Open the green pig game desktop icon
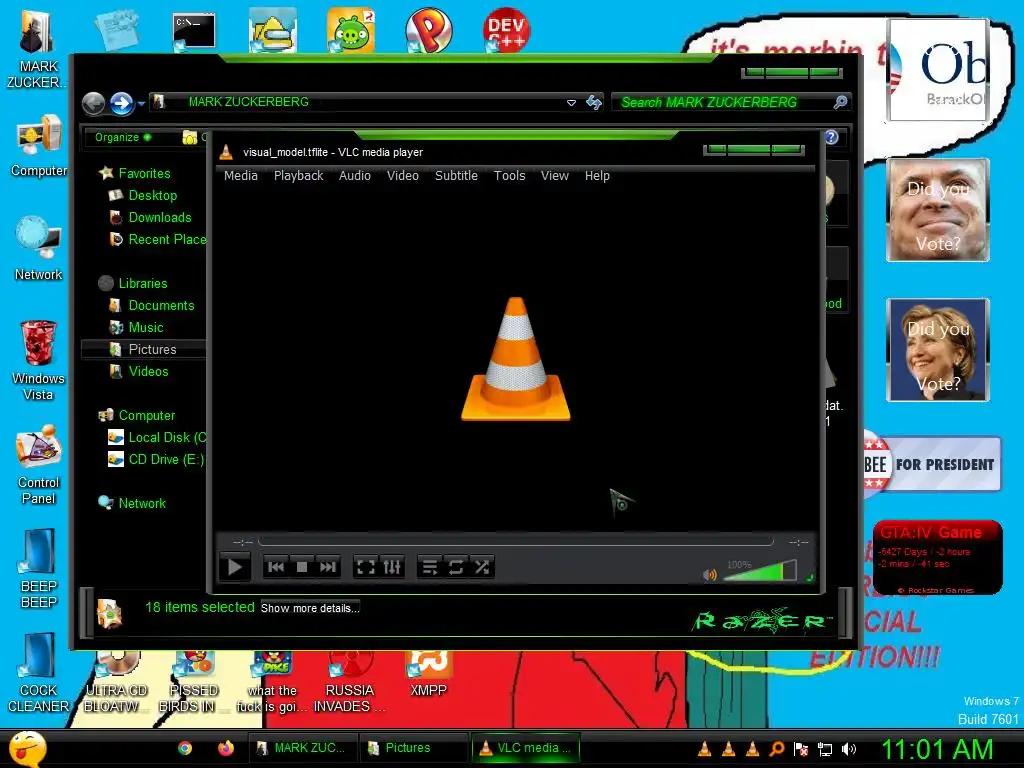Viewport: 1024px width, 768px height. (351, 30)
